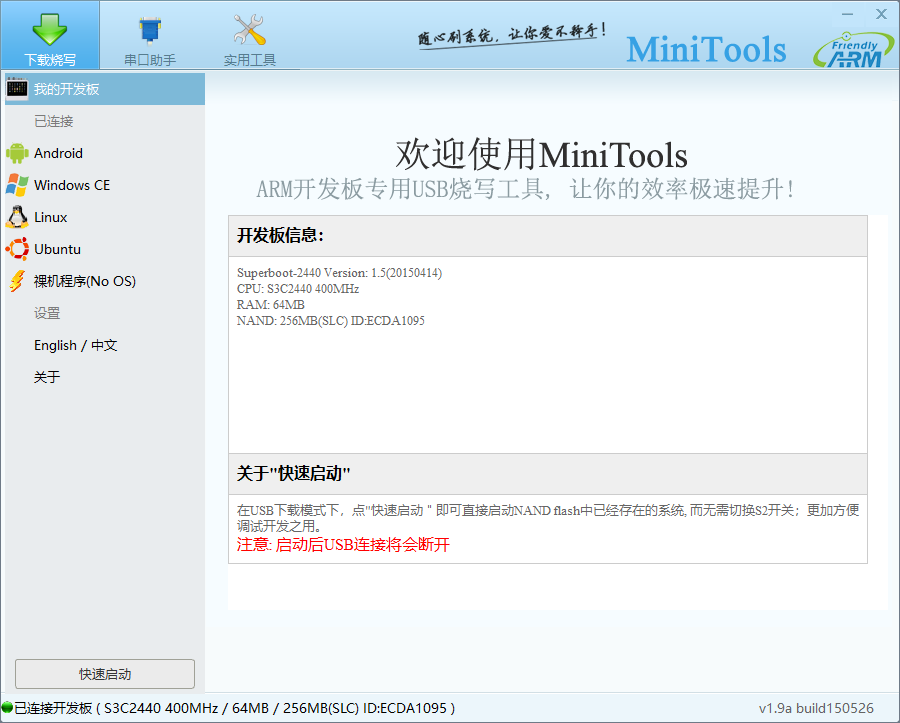Select the Linux sidebar entry

pyautogui.click(x=104, y=217)
